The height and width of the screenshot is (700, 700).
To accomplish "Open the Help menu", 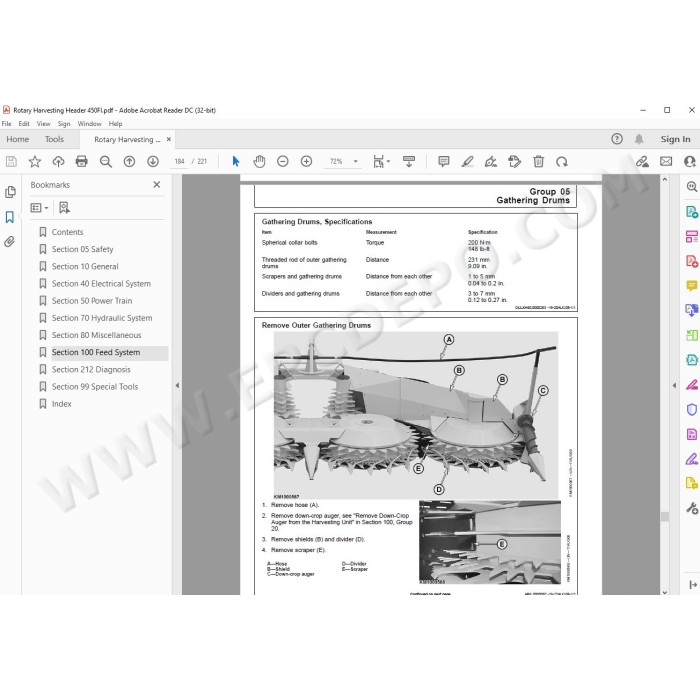I will (115, 124).
